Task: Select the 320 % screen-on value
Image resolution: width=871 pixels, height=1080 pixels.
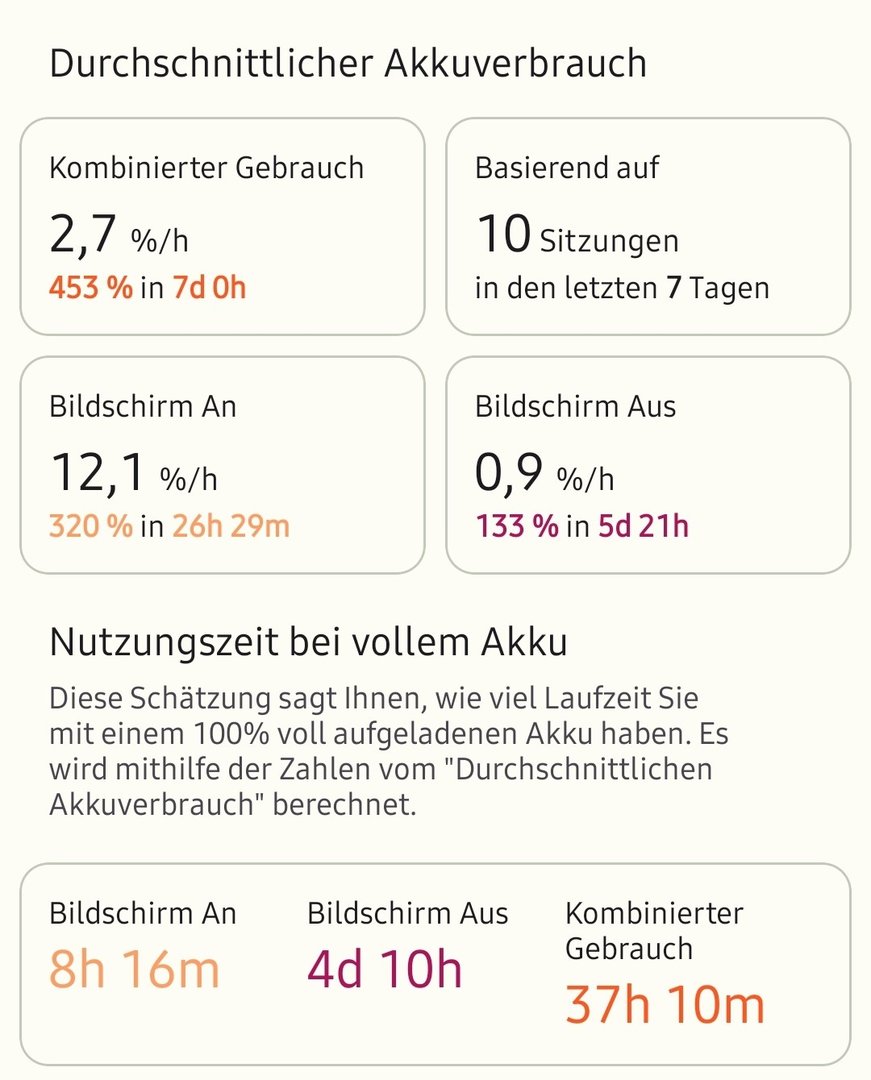Action: (91, 526)
